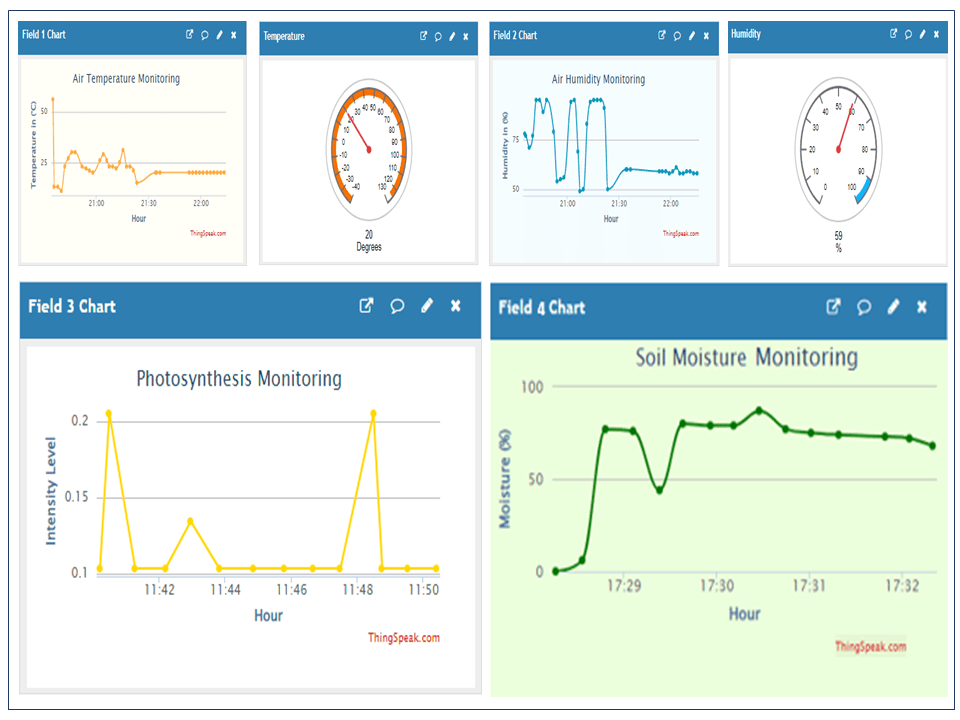Follow ThingSpeak.com link in Air Humidity chart
The width and height of the screenshot is (960, 720).
[680, 233]
